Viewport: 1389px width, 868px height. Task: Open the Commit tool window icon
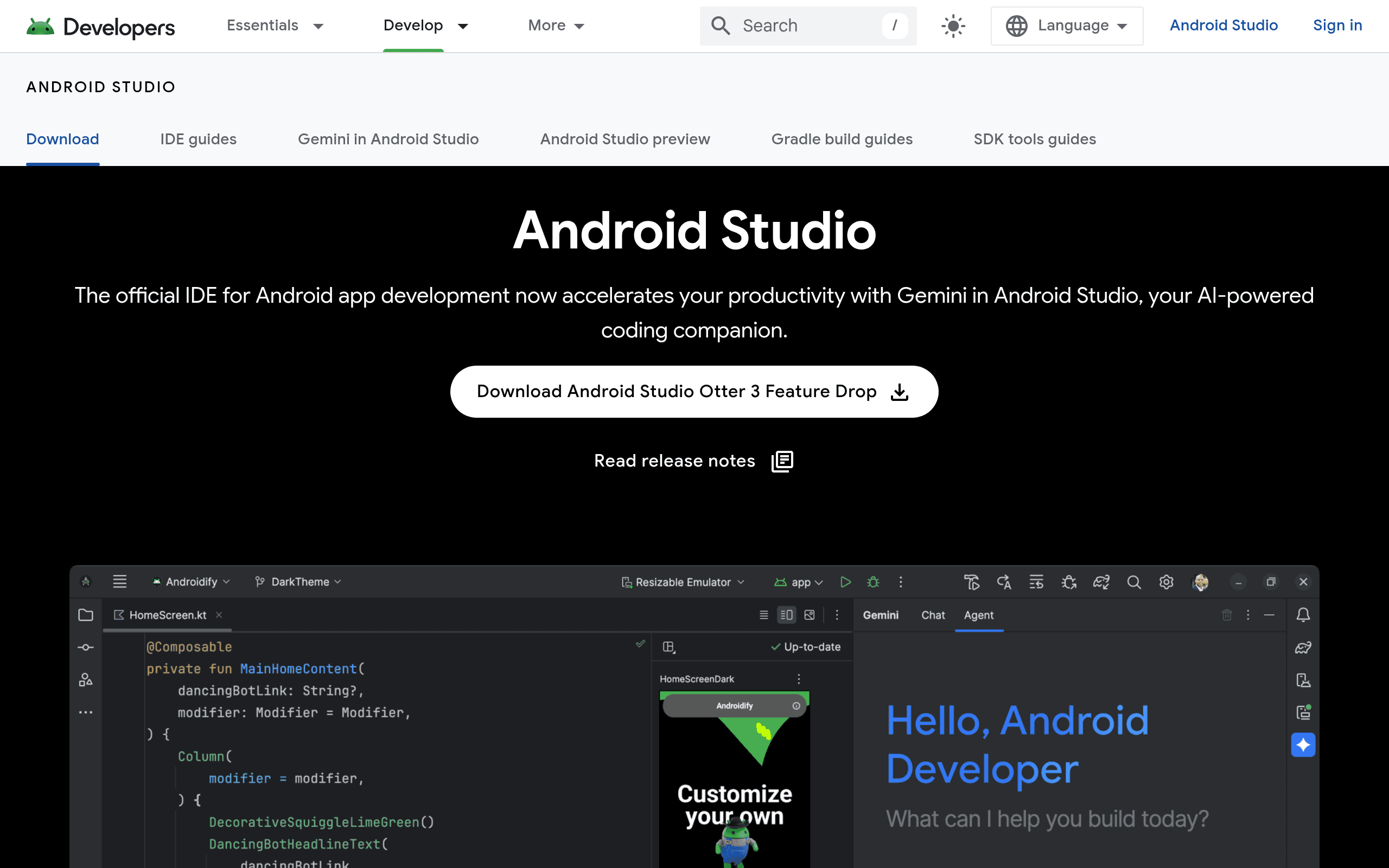pyautogui.click(x=86, y=648)
